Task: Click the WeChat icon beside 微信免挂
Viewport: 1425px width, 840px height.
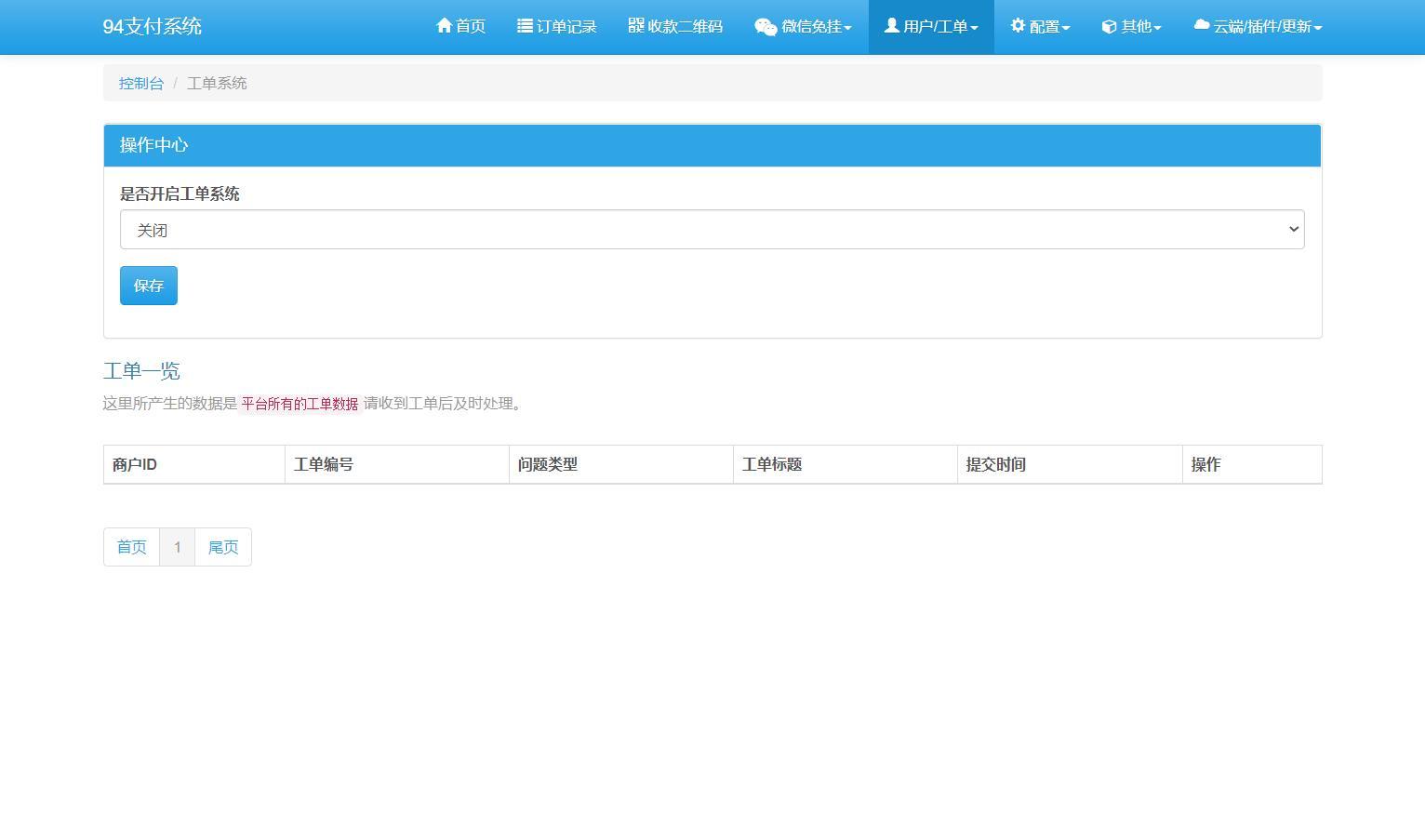Action: coord(764,26)
